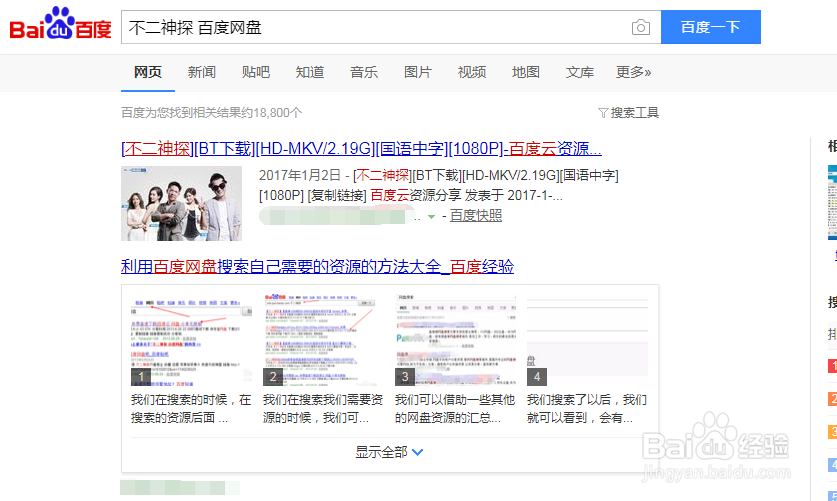Switch to 图片 tab
837x501 pixels.
tap(418, 72)
